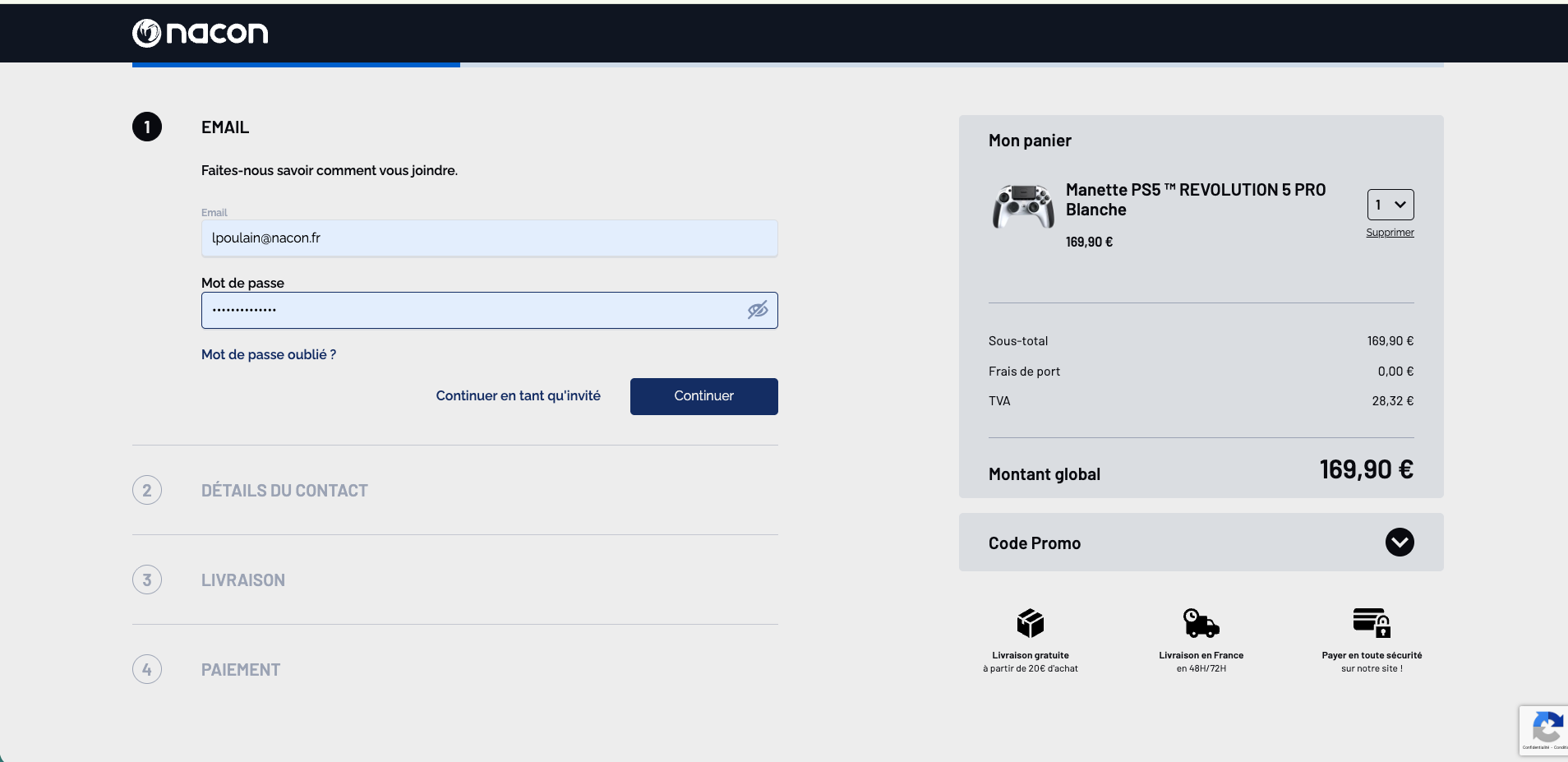Click step 1 Email number circle
Image resolution: width=1568 pixels, height=762 pixels.
click(147, 127)
